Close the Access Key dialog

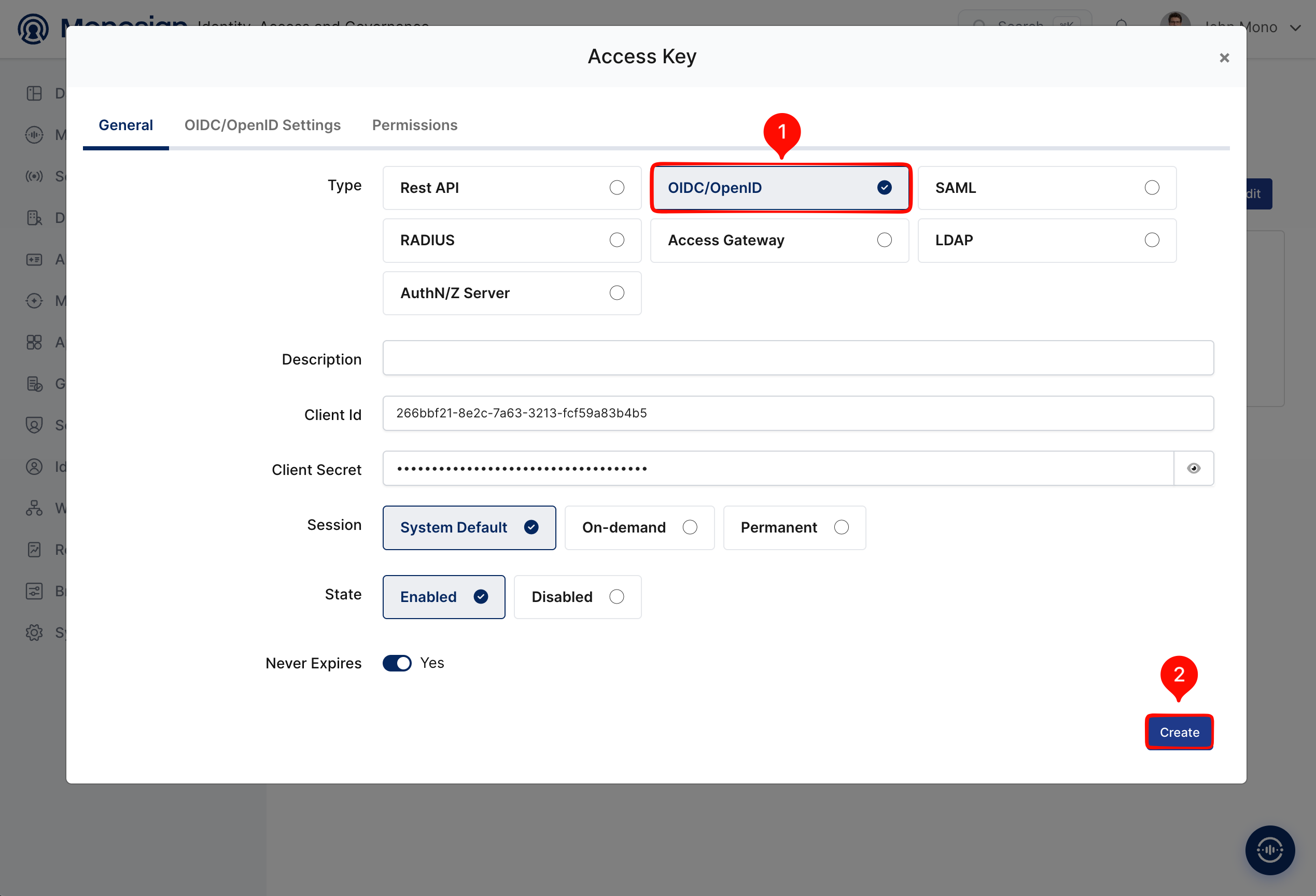pyautogui.click(x=1224, y=58)
